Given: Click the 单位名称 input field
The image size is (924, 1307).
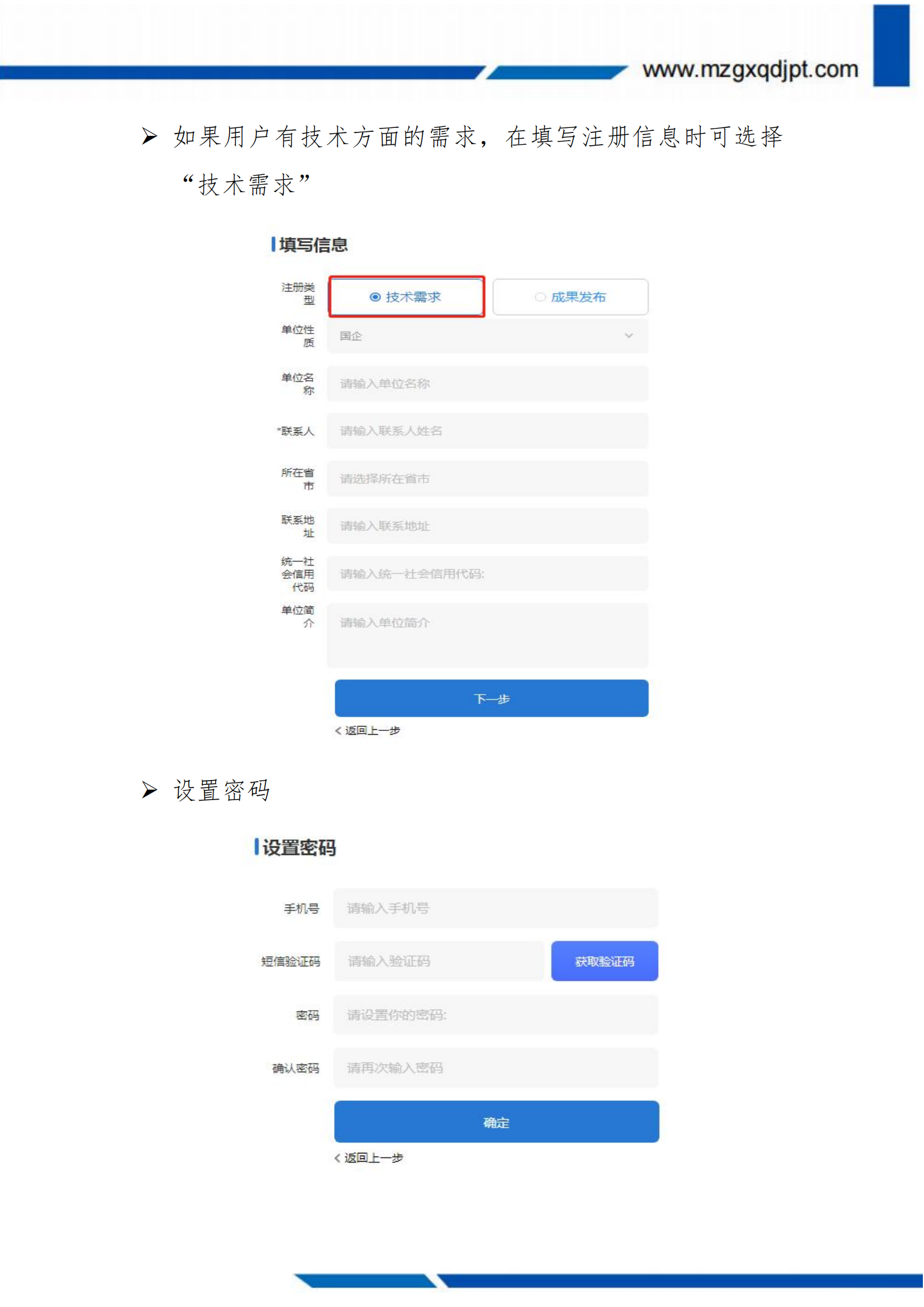Looking at the screenshot, I should click(x=487, y=384).
